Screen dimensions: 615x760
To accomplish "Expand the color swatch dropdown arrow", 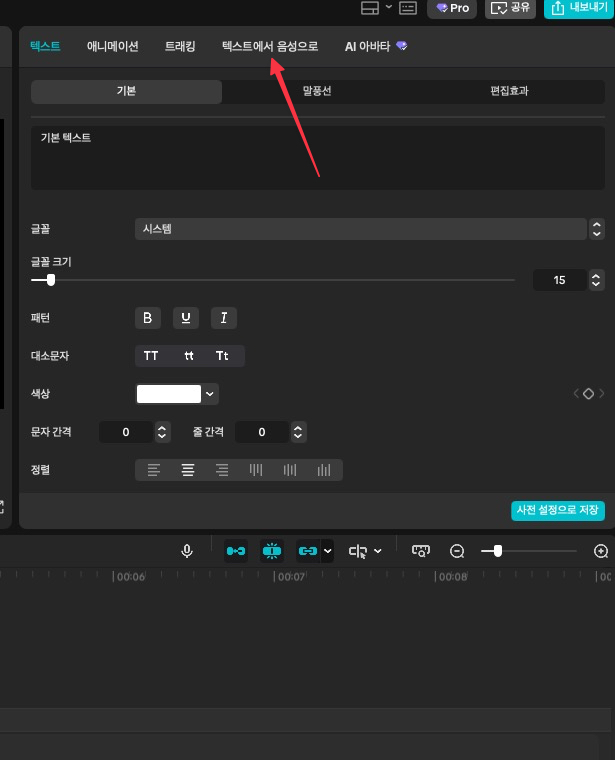I will click(210, 394).
